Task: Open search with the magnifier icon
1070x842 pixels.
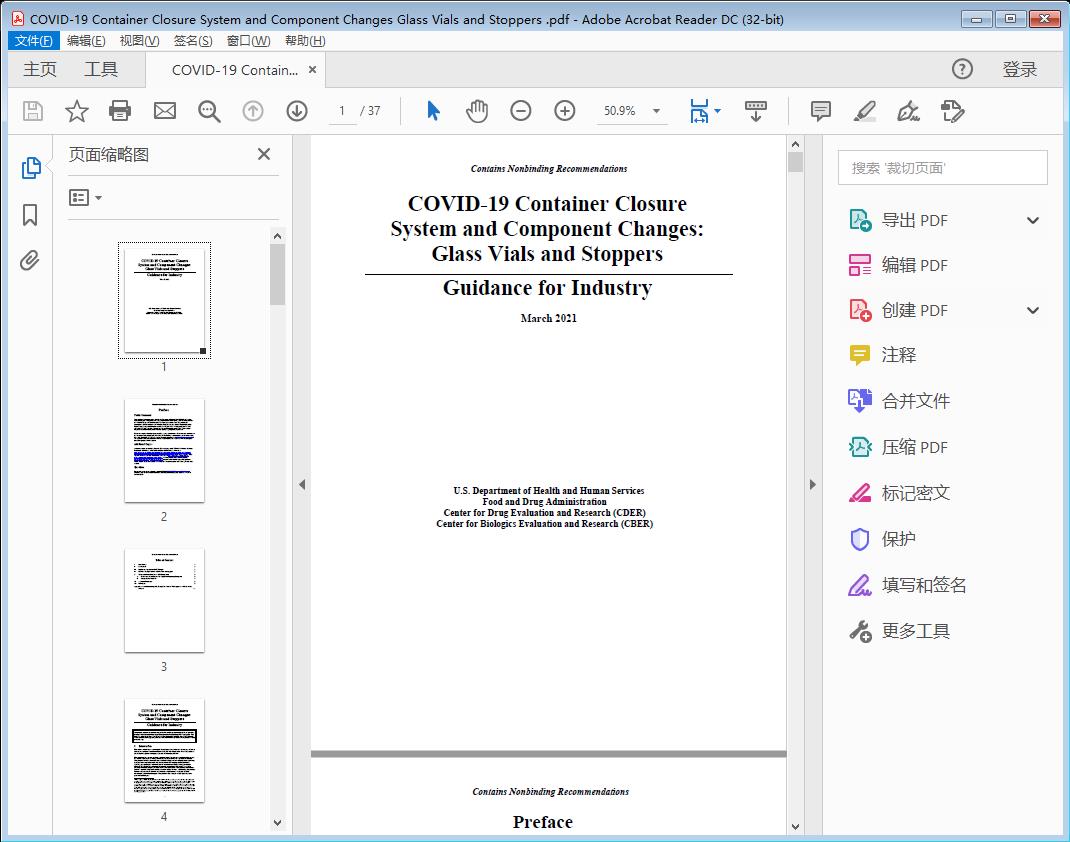Action: click(x=209, y=111)
